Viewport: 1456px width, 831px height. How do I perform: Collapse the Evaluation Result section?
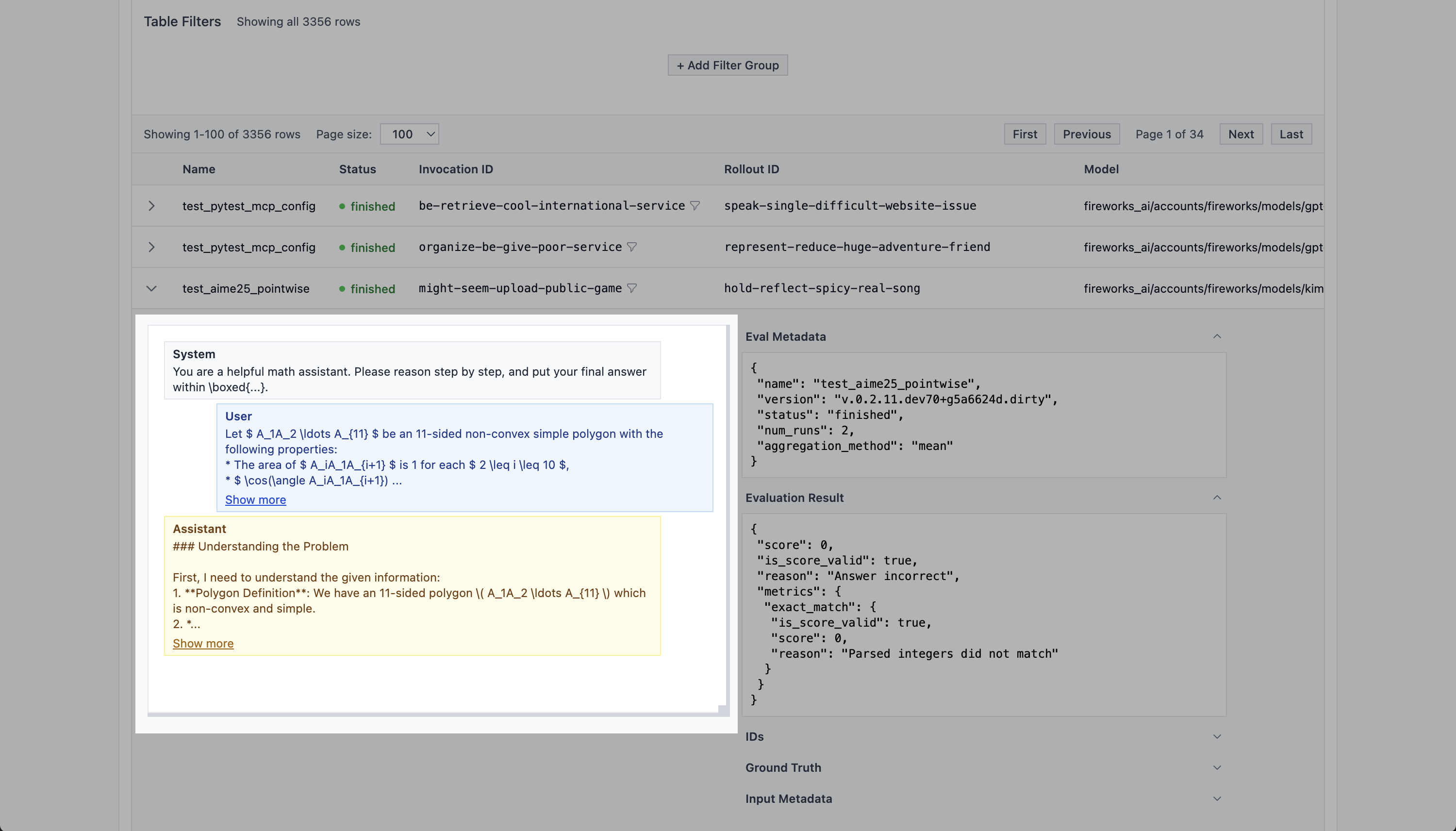pyautogui.click(x=1216, y=498)
